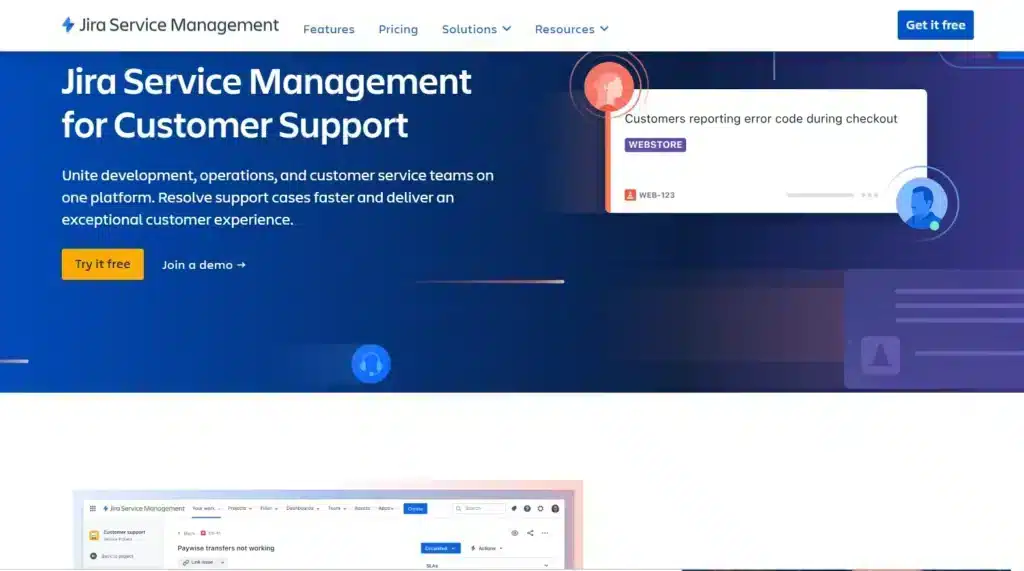Viewport: 1024px width, 571px height.
Task: Open notifications icon in preview header
Action: tap(514, 508)
